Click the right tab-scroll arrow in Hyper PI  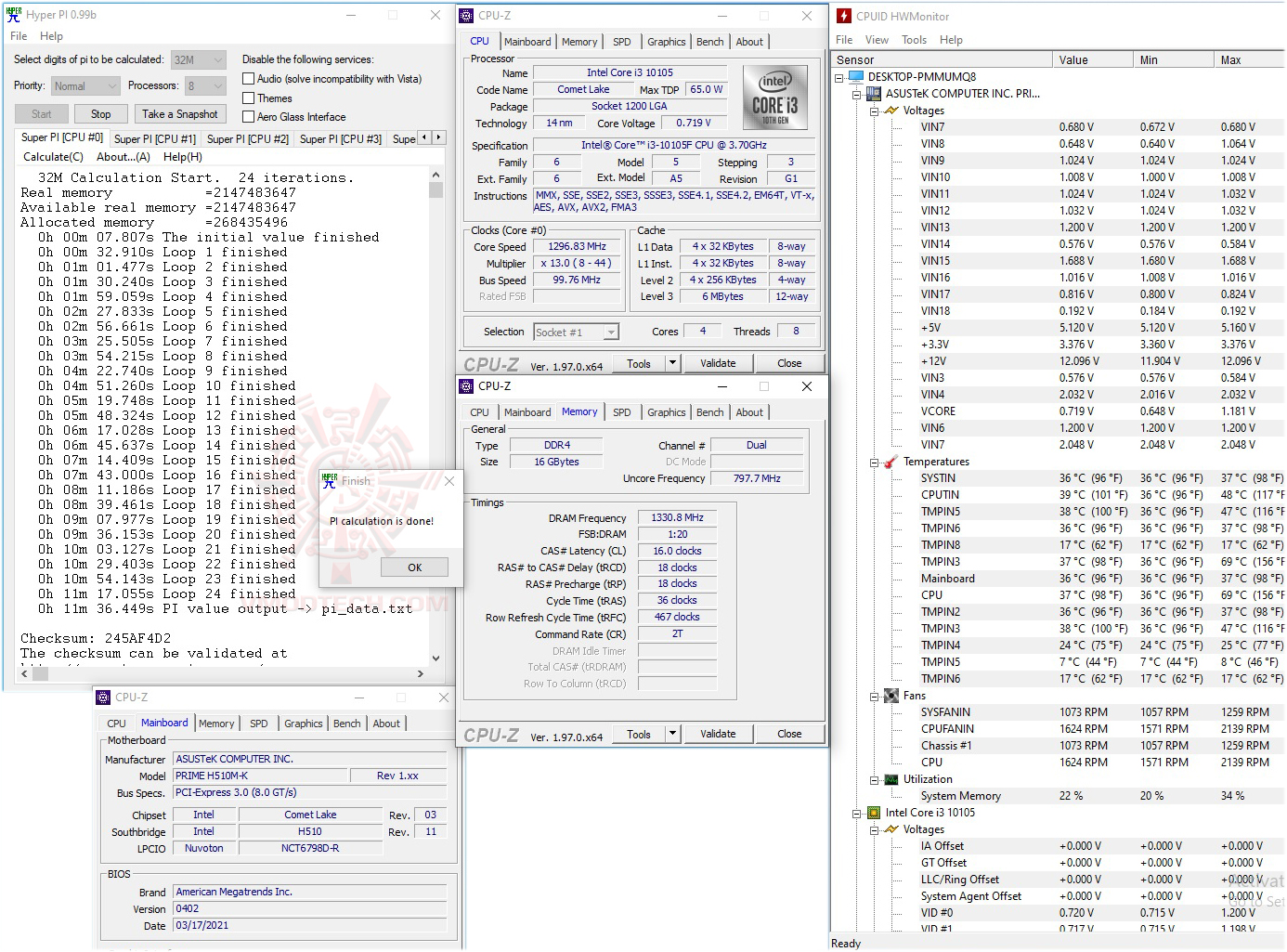click(x=438, y=137)
